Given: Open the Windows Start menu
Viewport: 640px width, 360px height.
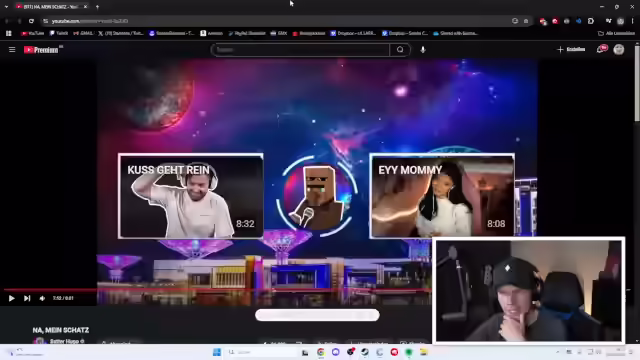Looking at the screenshot, I should tap(217, 352).
